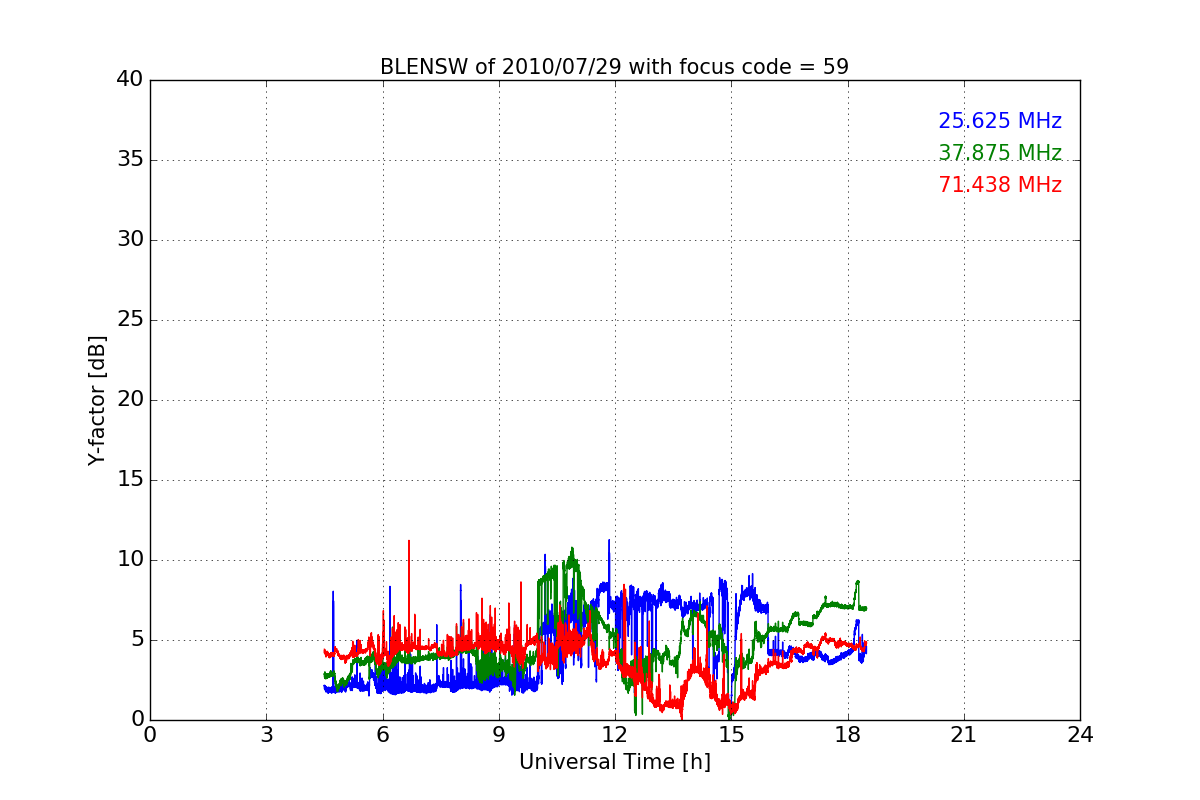The image size is (1200, 800).
Task: Click the x-axis tick label 12
Action: pos(615,735)
